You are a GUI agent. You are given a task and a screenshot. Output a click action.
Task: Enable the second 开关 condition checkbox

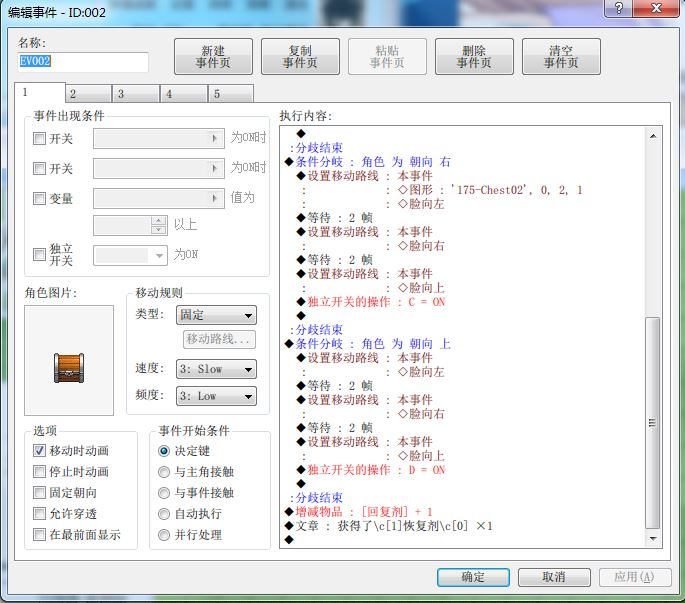(39, 169)
